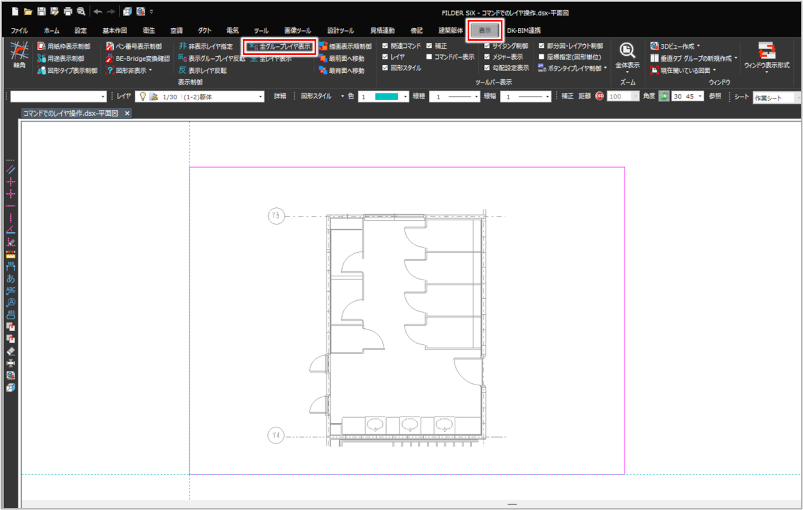The width and height of the screenshot is (803, 510).
Task: Uncheck the メジャー表示 checkbox
Action: point(486,57)
